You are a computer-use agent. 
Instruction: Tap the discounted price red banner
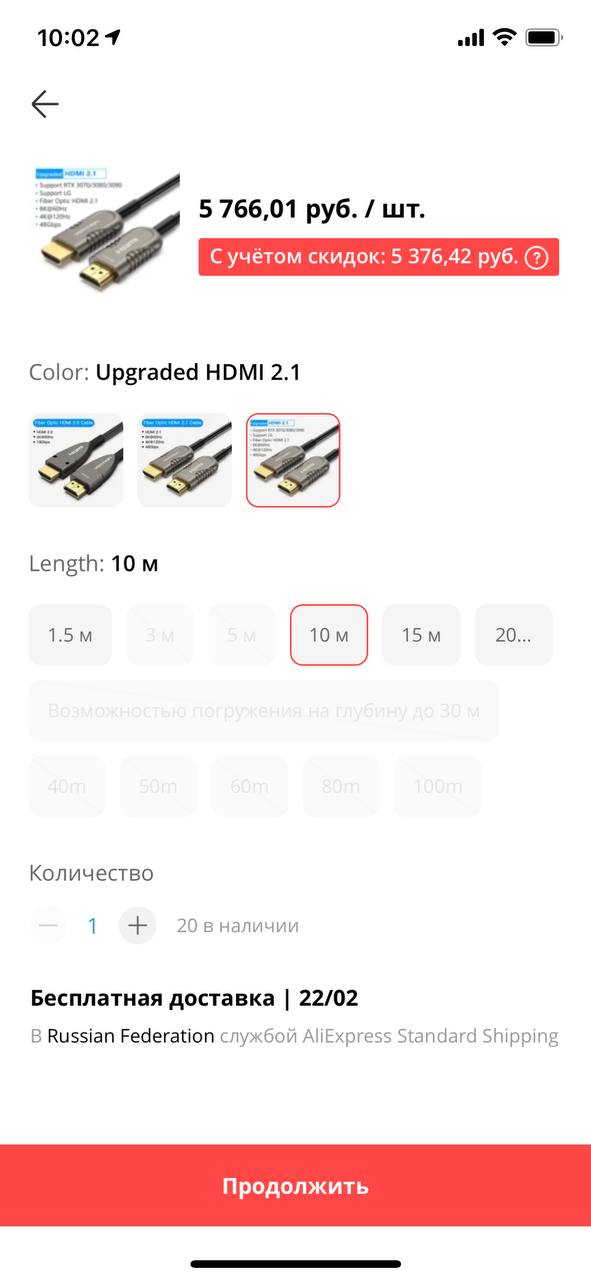[x=378, y=257]
